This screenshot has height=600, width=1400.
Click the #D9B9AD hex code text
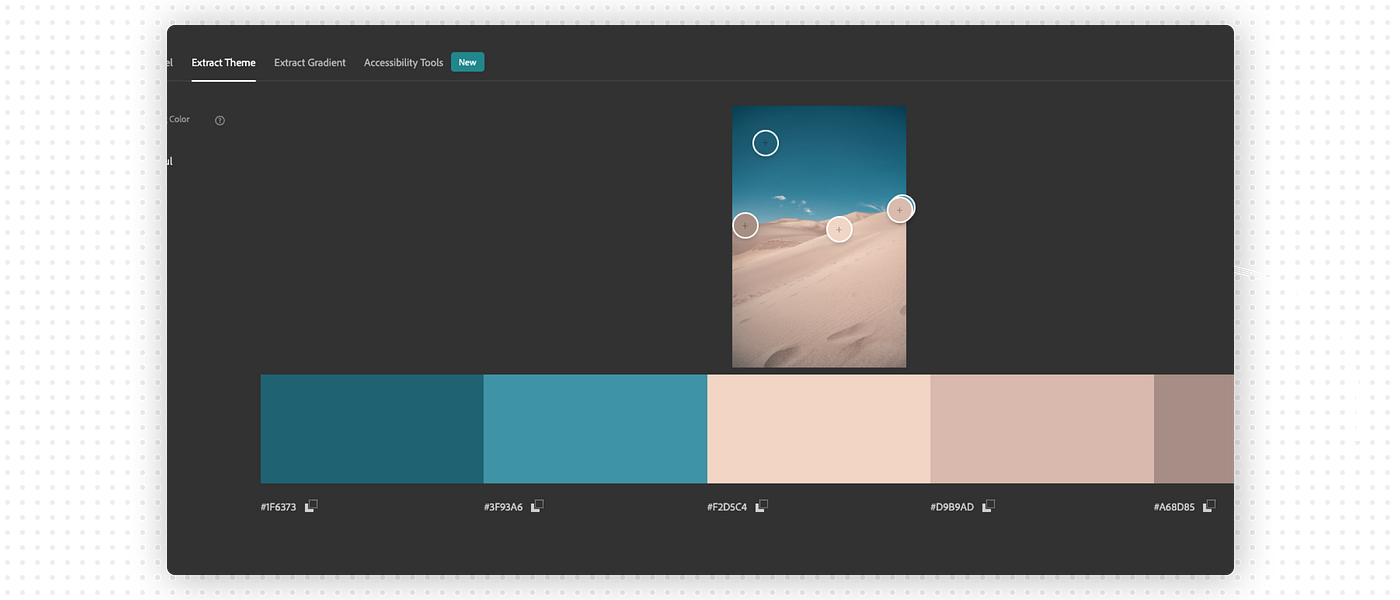coord(952,507)
